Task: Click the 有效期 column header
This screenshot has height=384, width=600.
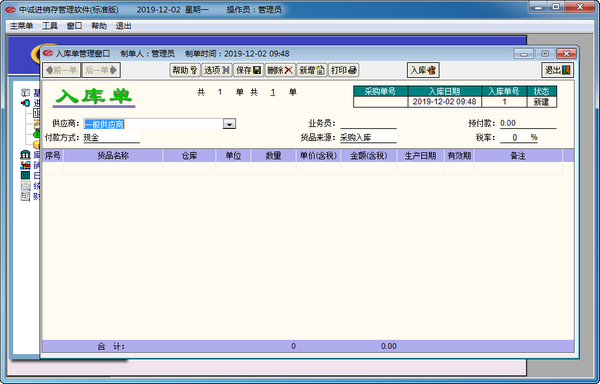Action: pyautogui.click(x=459, y=156)
